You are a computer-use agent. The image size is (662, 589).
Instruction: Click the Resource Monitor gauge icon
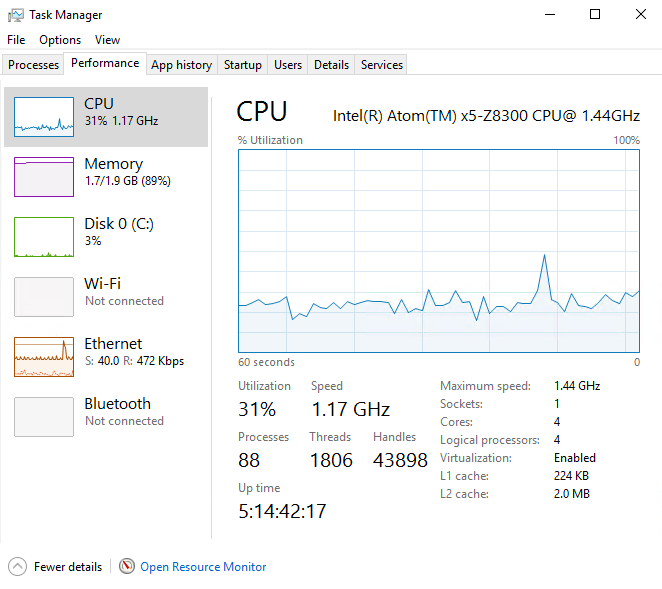[127, 566]
